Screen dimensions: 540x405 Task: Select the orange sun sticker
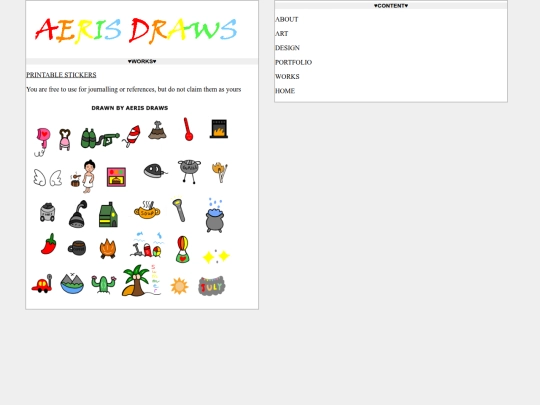tap(179, 286)
